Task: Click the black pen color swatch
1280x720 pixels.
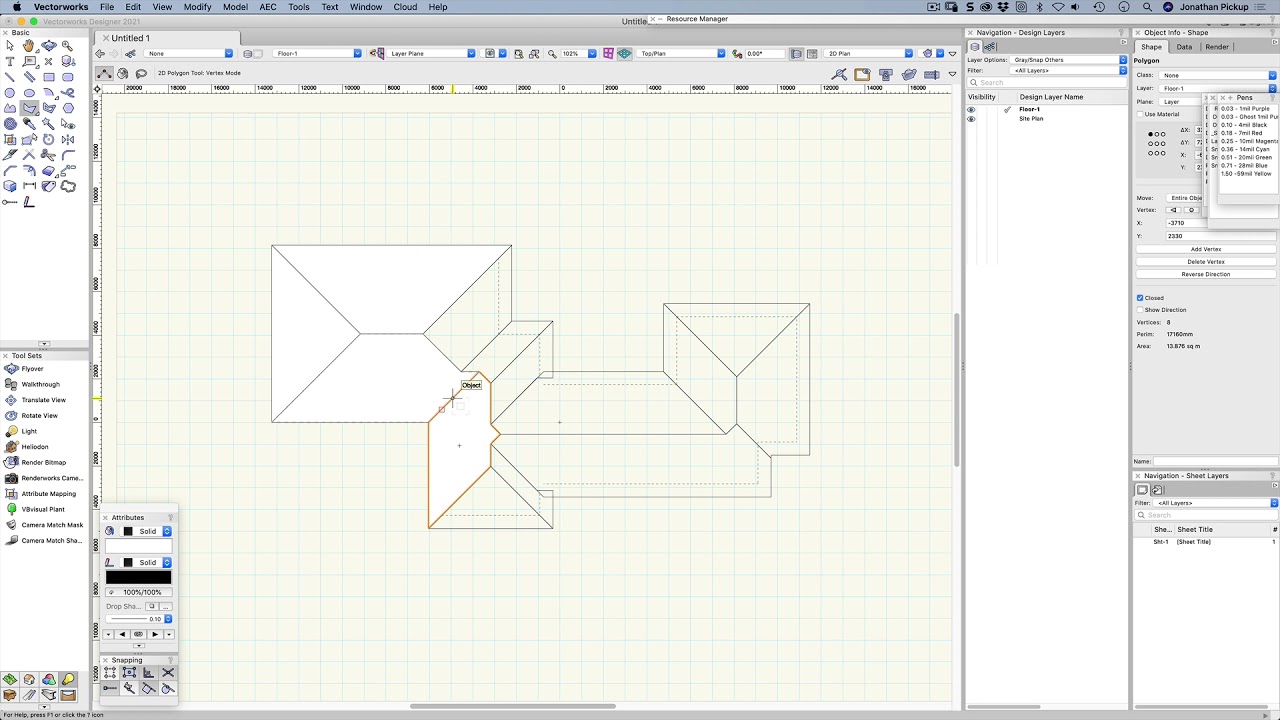Action: pyautogui.click(x=139, y=577)
